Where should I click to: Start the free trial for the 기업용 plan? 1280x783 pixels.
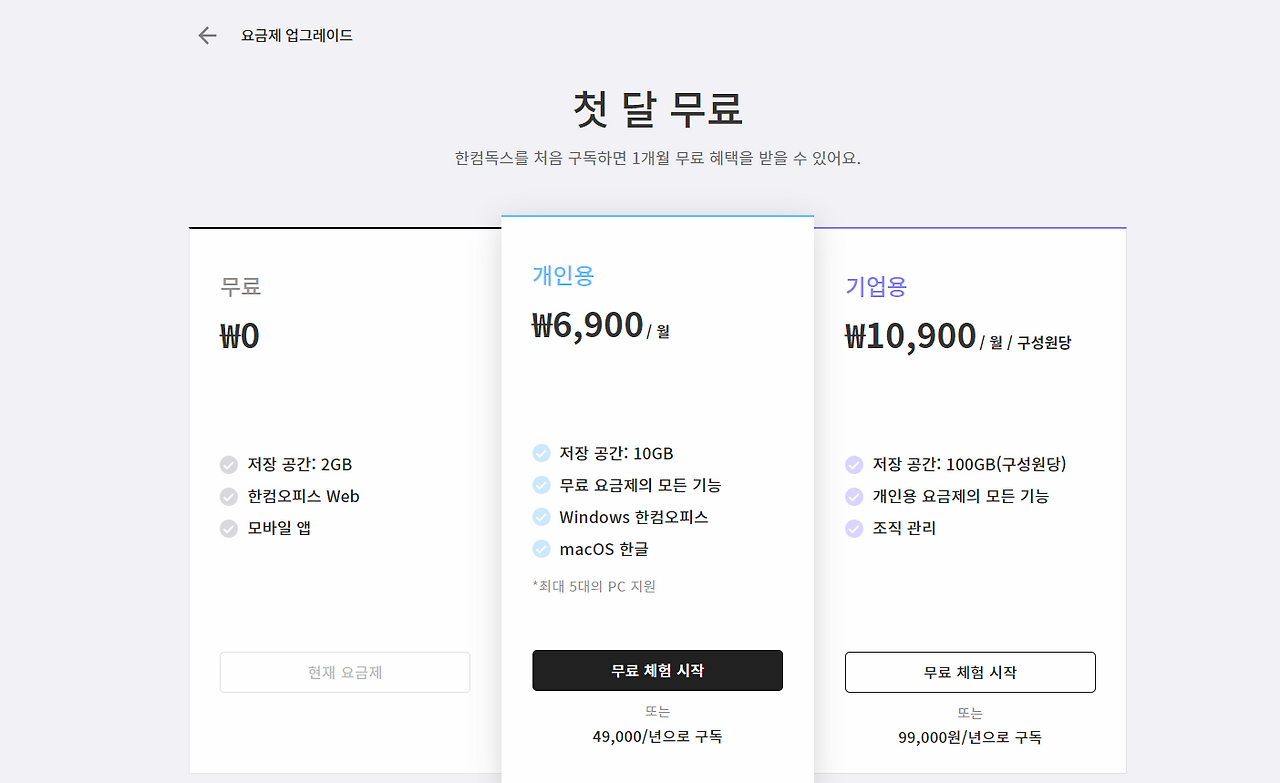970,672
